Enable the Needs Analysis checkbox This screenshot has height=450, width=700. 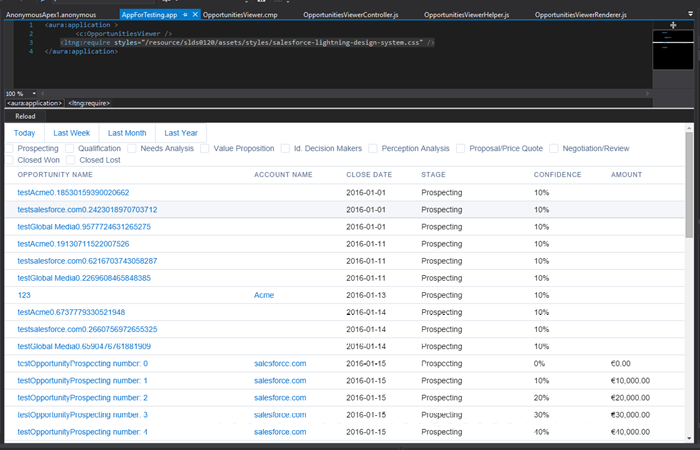pos(132,148)
